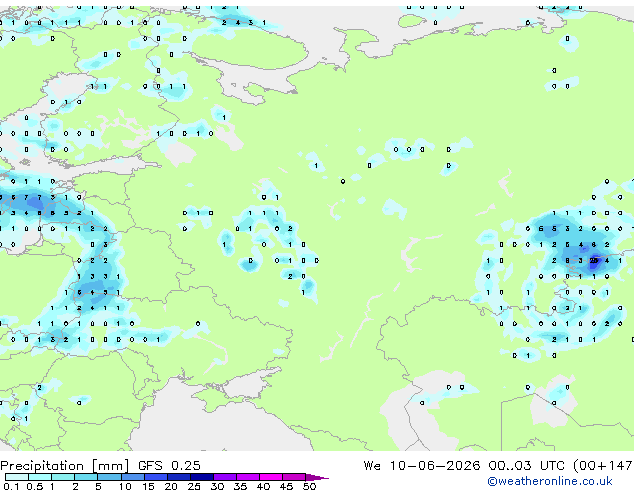
Task: Click the '50' legend scale label
Action: click(309, 486)
